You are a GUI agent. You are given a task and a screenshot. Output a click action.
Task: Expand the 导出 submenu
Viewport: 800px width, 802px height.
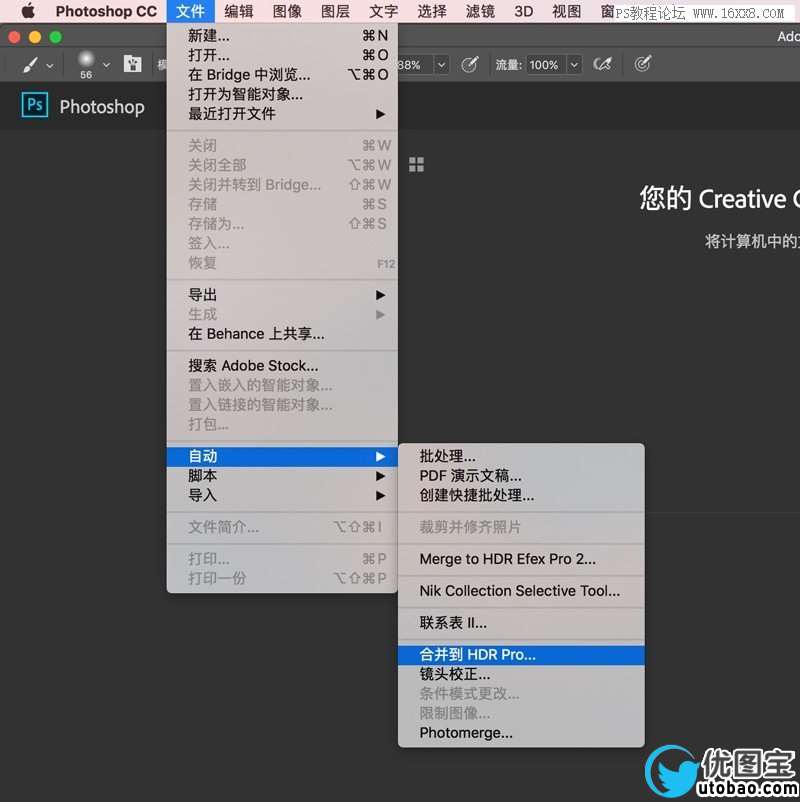282,295
